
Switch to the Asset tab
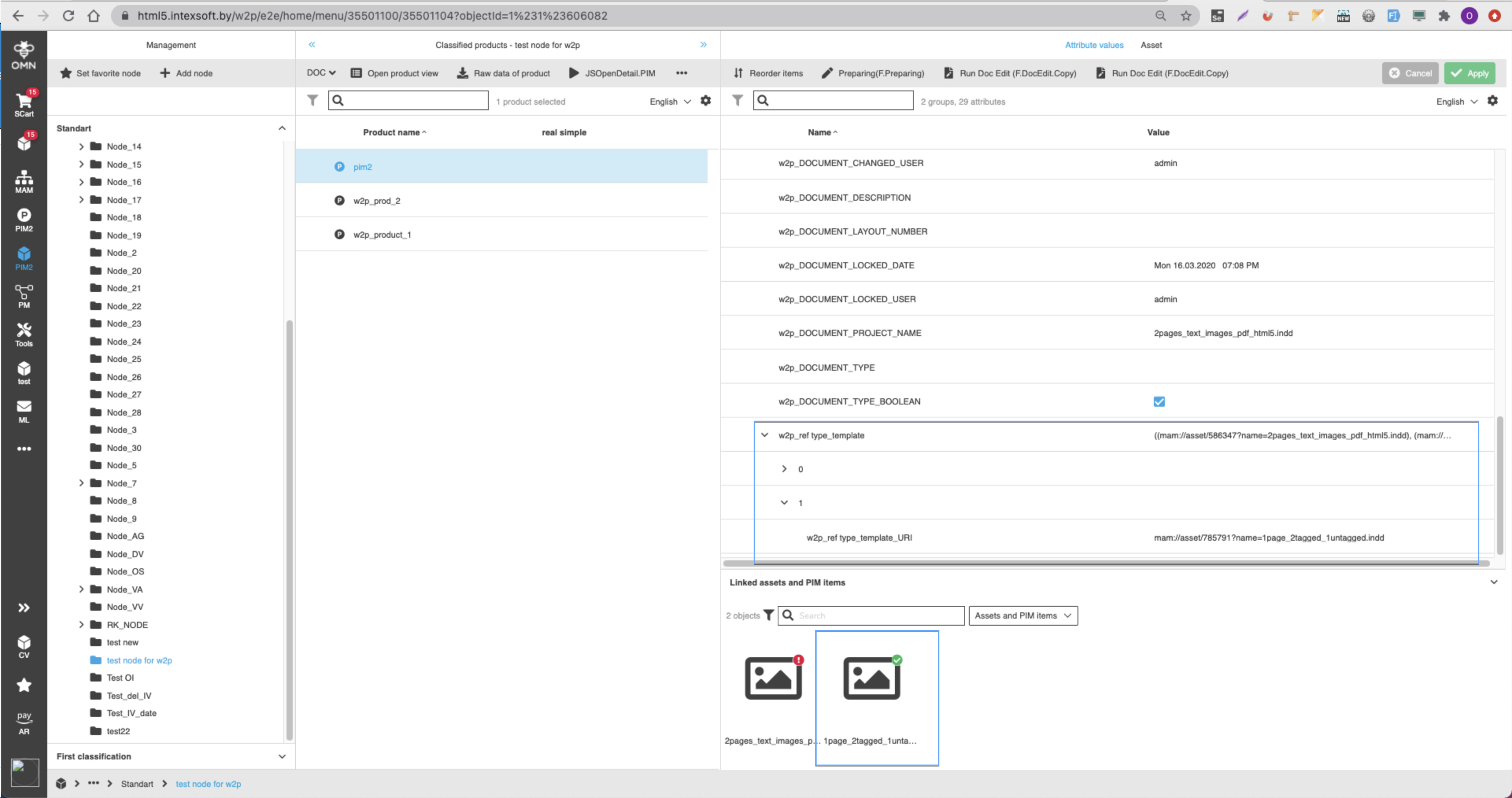coord(1152,44)
